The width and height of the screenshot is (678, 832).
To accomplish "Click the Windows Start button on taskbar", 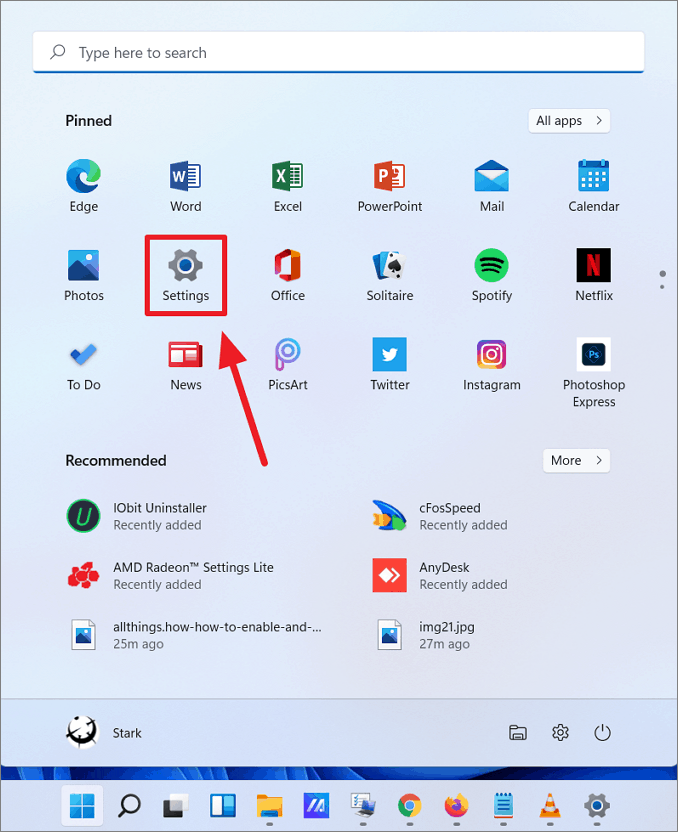I will tap(82, 806).
